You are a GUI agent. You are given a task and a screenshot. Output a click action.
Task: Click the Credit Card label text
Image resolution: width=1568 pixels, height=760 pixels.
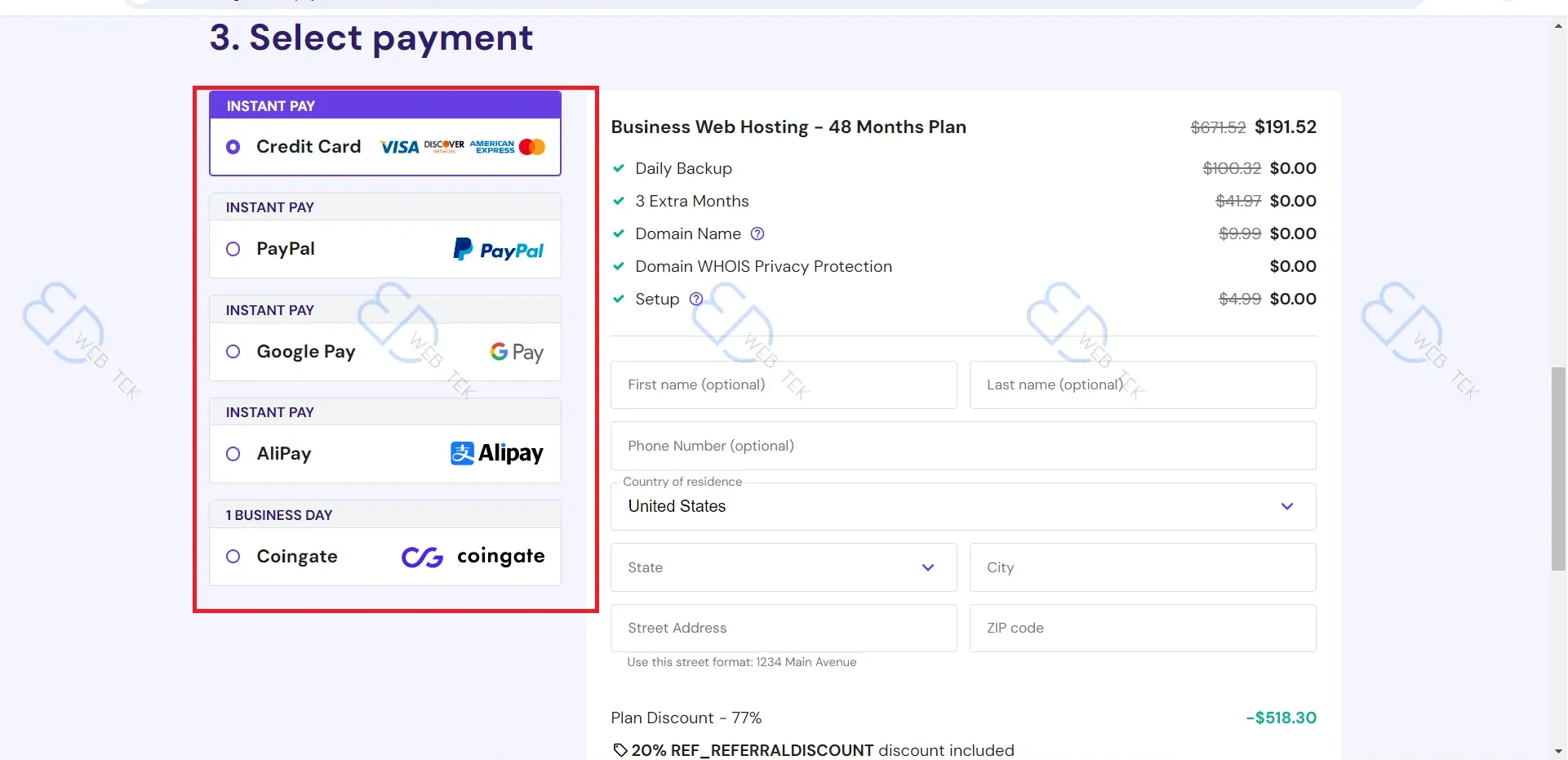309,147
